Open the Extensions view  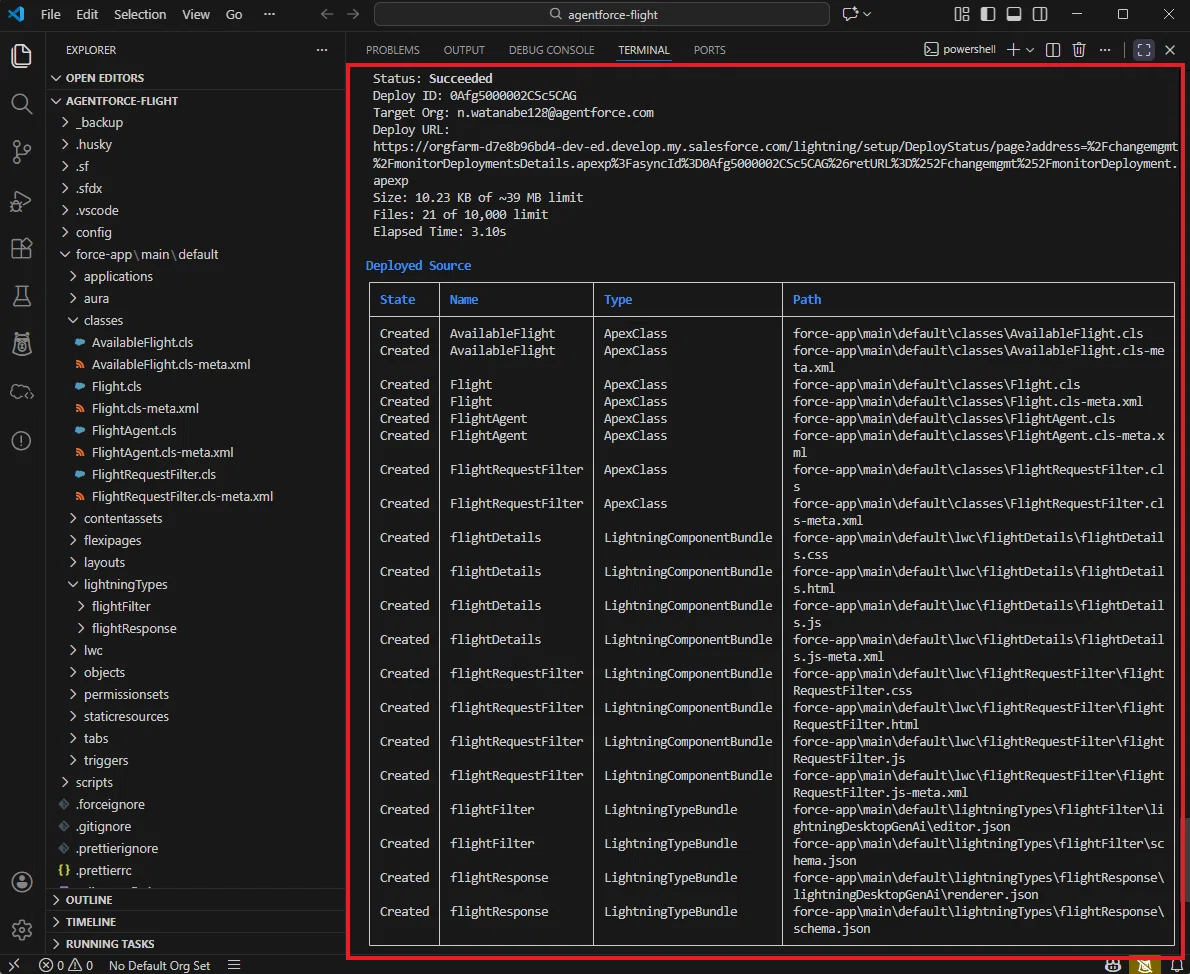21,248
